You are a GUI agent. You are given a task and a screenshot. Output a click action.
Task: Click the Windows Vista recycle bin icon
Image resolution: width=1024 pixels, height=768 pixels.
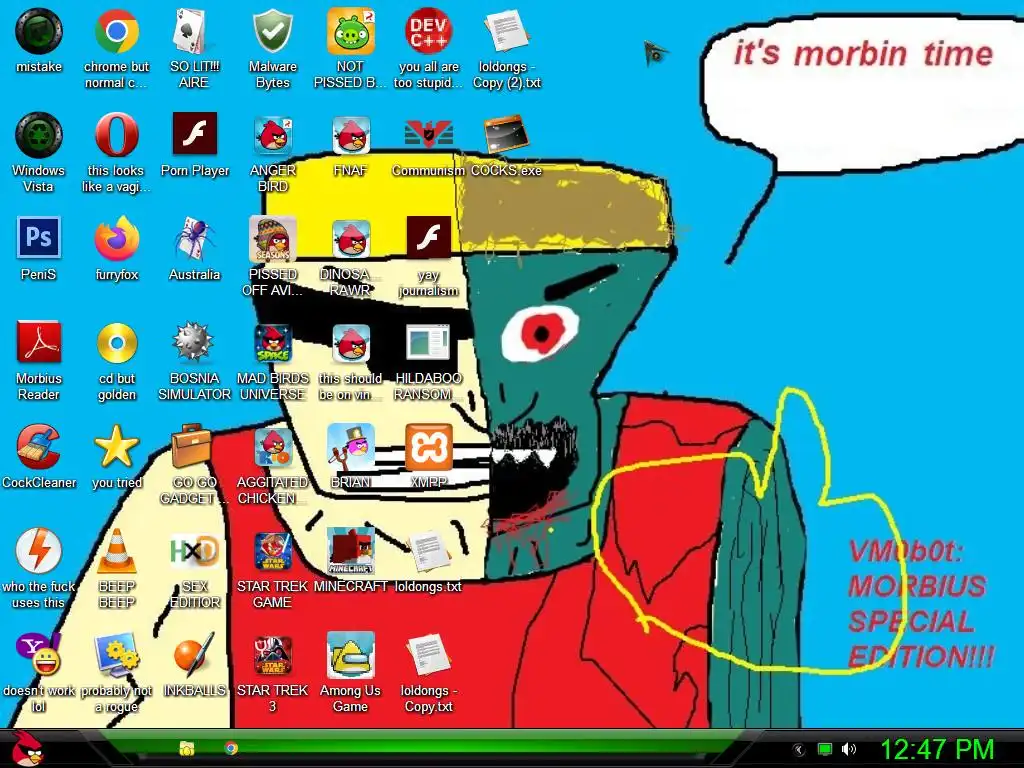click(39, 135)
